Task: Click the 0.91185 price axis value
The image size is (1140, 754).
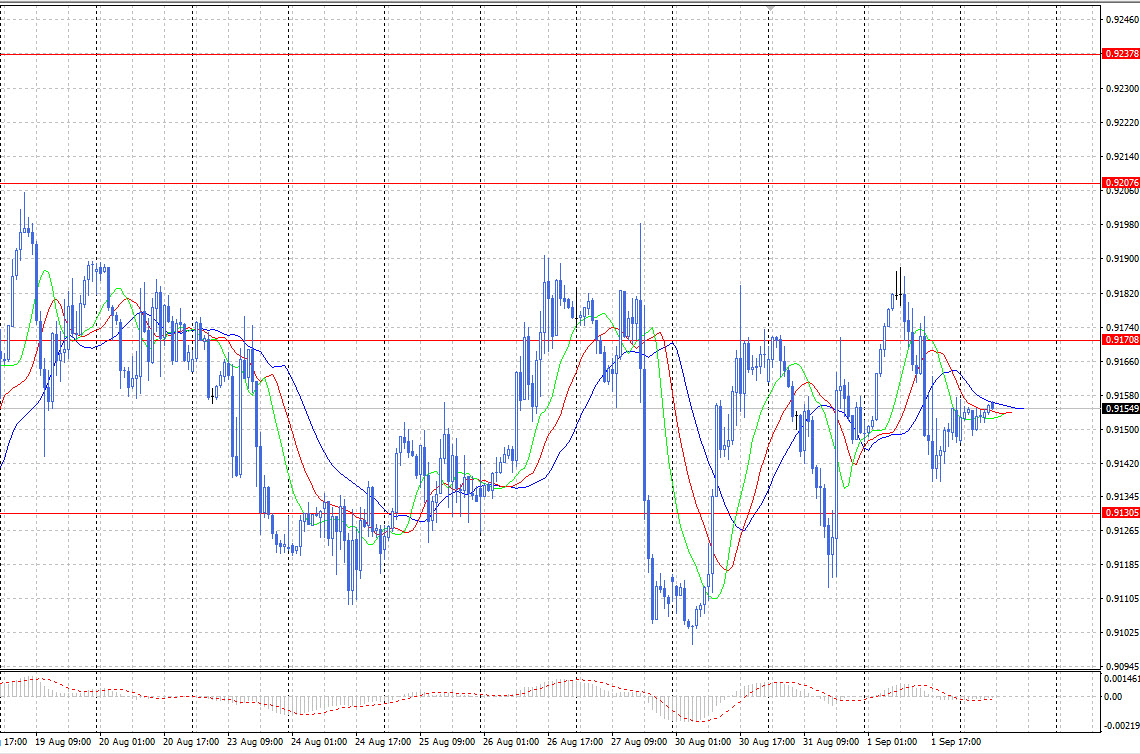Action: (x=1122, y=565)
